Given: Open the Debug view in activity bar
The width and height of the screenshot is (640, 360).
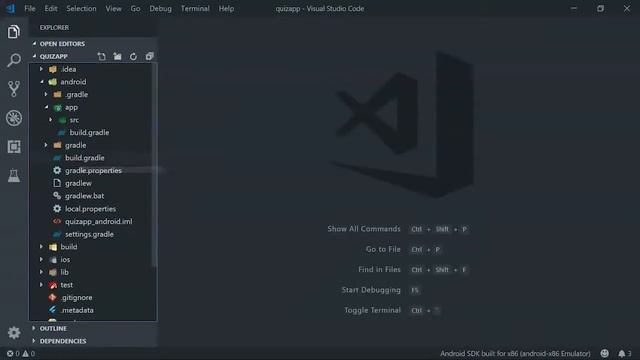Looking at the screenshot, I should tap(13, 118).
